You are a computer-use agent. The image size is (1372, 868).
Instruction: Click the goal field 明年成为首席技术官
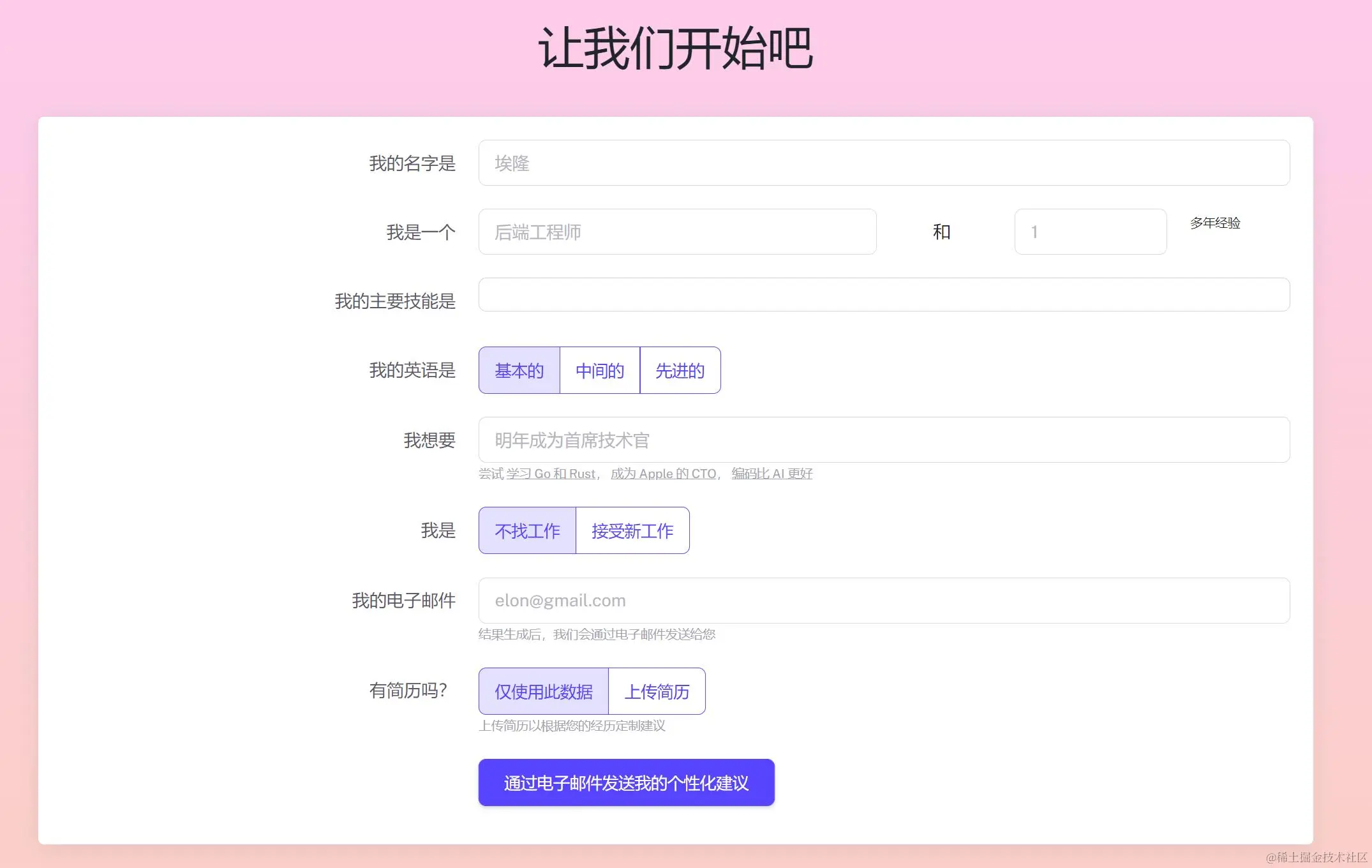click(x=884, y=440)
